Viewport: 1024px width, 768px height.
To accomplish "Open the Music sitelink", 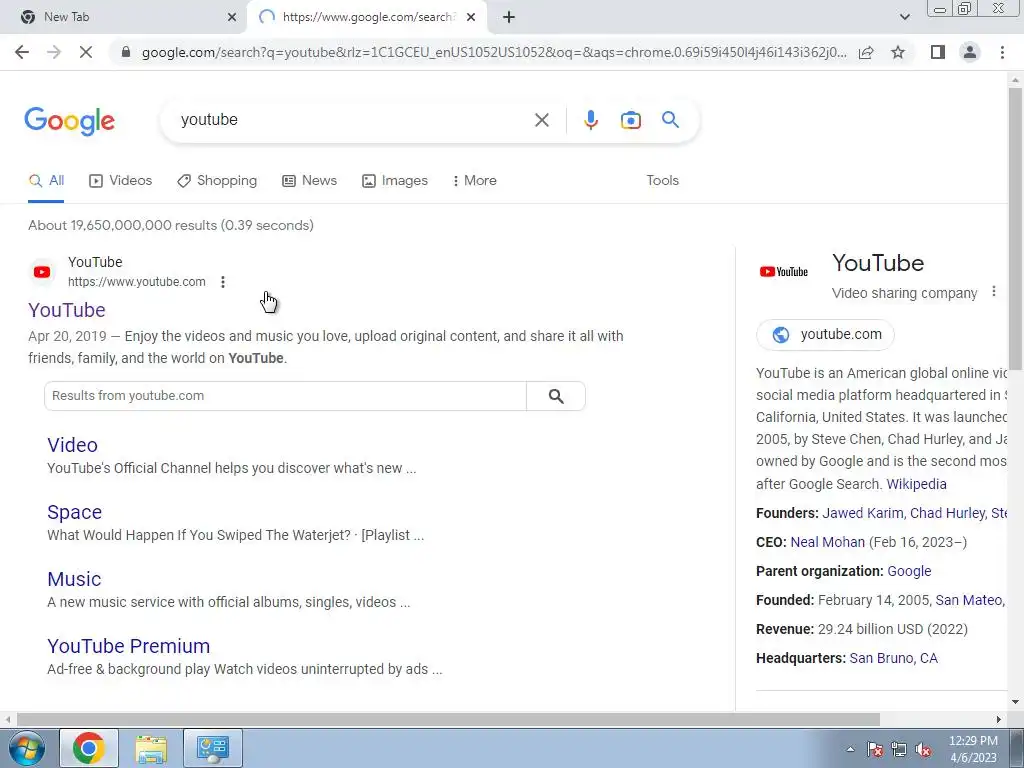I will pos(74,579).
